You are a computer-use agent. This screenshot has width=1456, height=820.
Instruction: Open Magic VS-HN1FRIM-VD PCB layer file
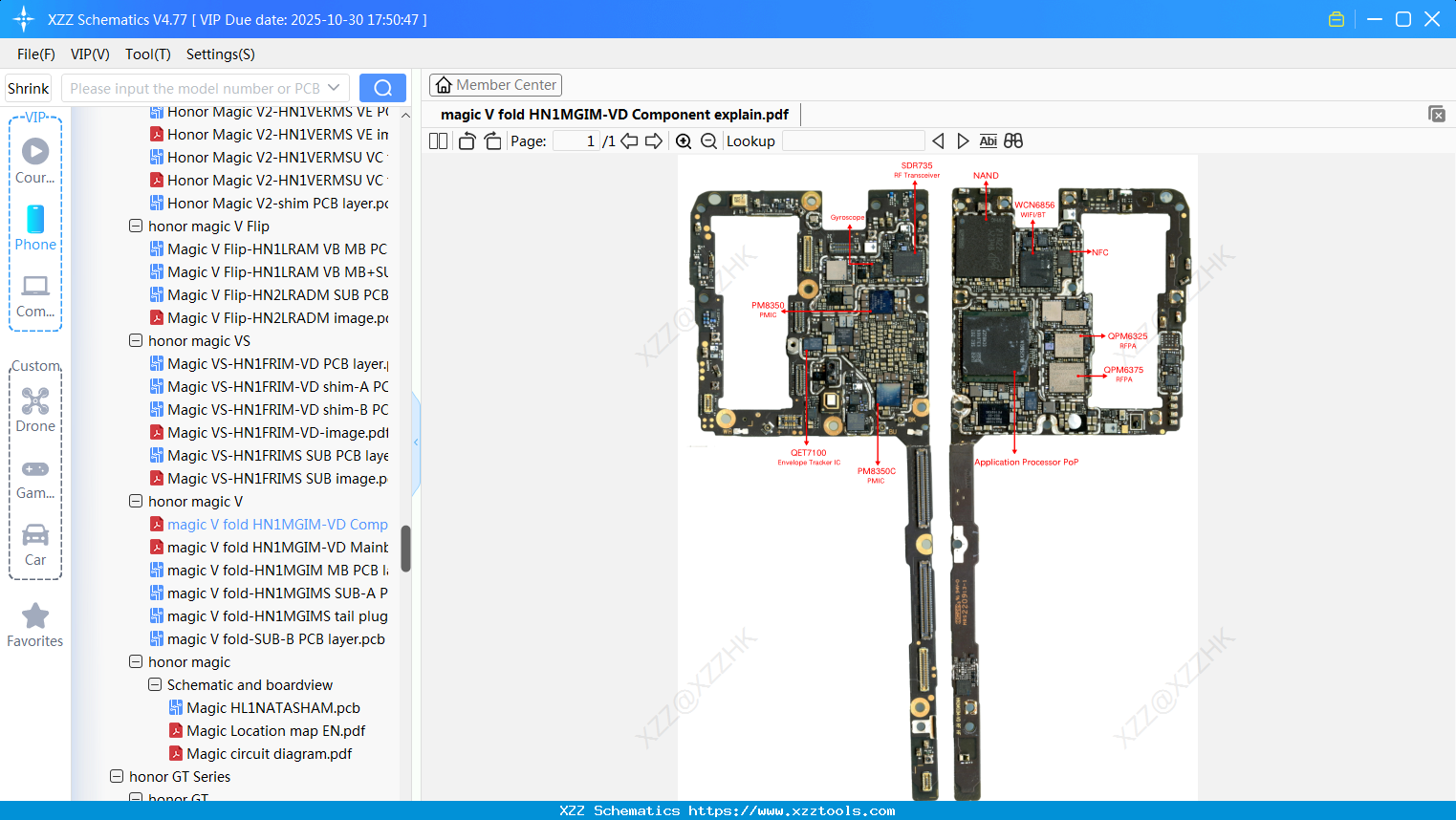point(269,364)
